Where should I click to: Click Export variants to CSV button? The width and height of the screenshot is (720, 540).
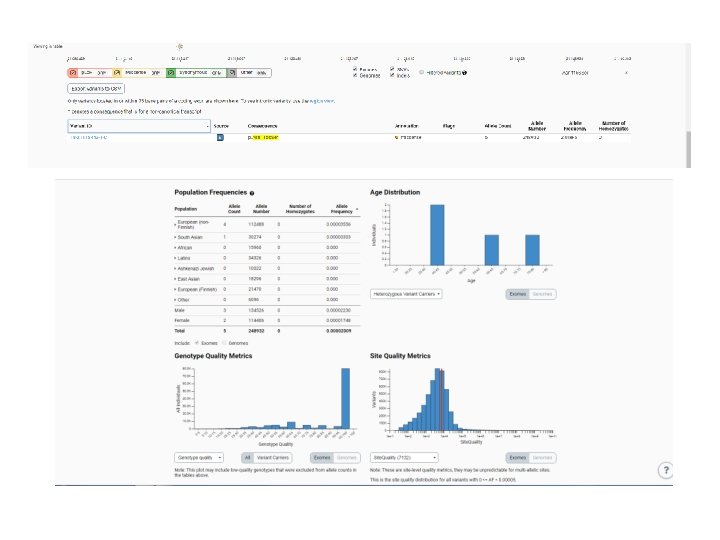tap(96, 88)
